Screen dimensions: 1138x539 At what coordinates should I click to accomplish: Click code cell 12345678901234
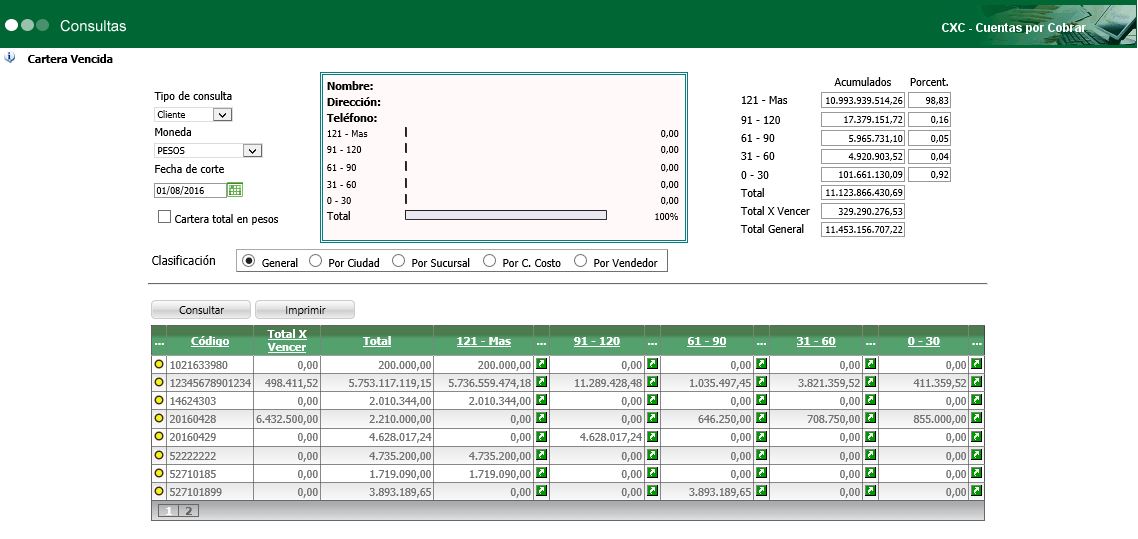tap(210, 382)
